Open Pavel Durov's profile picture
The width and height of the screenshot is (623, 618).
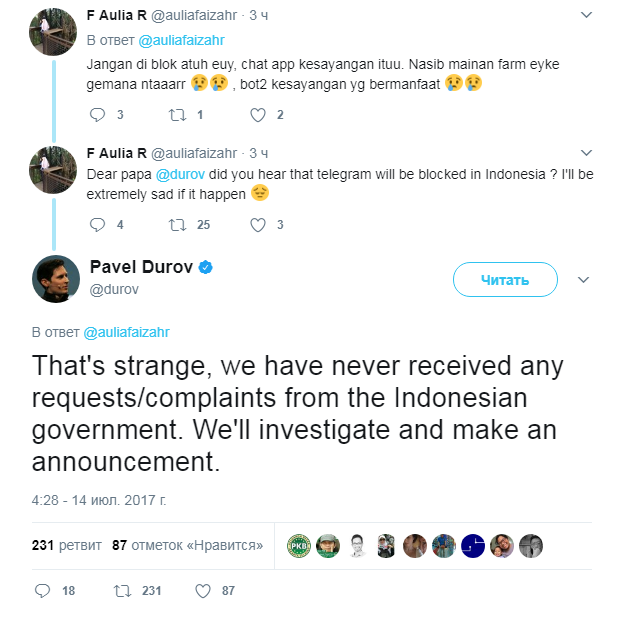[x=56, y=279]
